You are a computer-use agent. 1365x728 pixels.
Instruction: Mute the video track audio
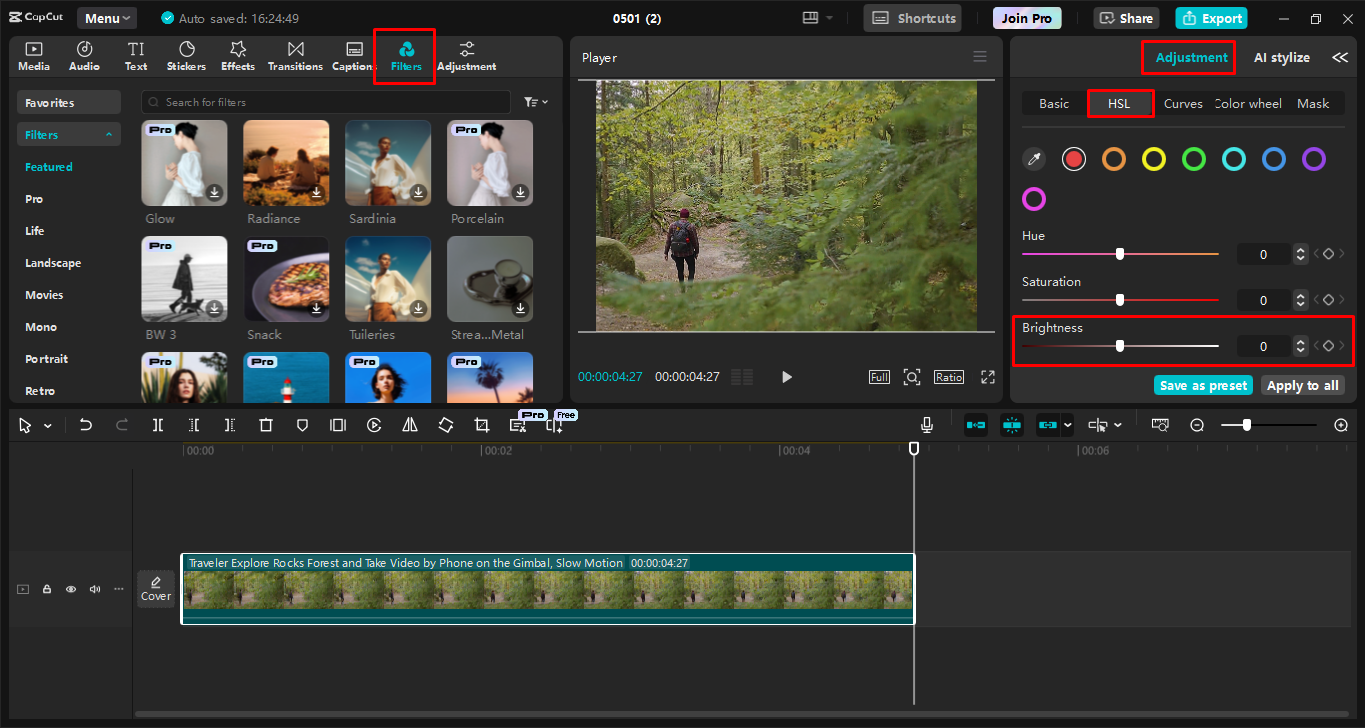pyautogui.click(x=94, y=588)
